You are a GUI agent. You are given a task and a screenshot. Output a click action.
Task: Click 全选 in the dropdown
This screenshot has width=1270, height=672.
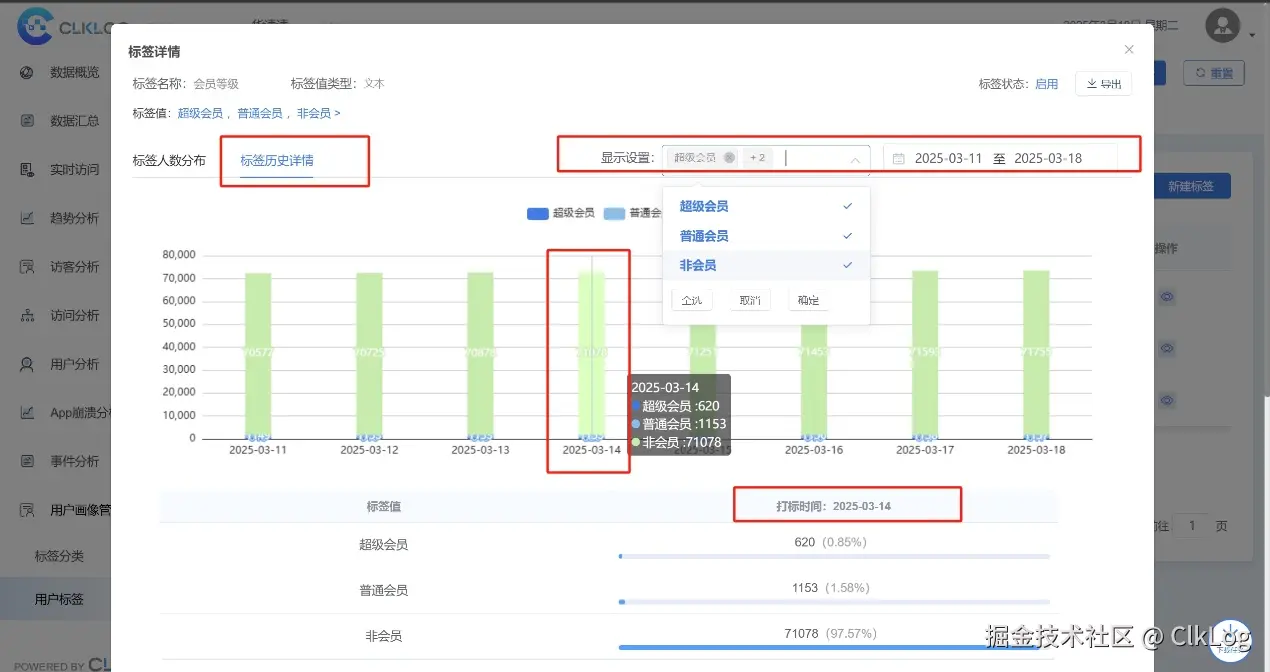coord(692,300)
